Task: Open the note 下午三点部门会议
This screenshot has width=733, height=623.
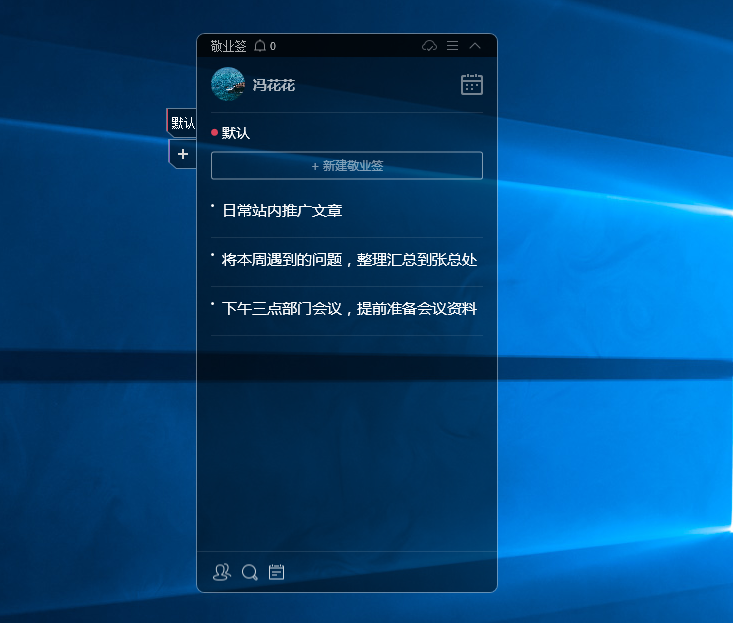Action: coord(348,309)
